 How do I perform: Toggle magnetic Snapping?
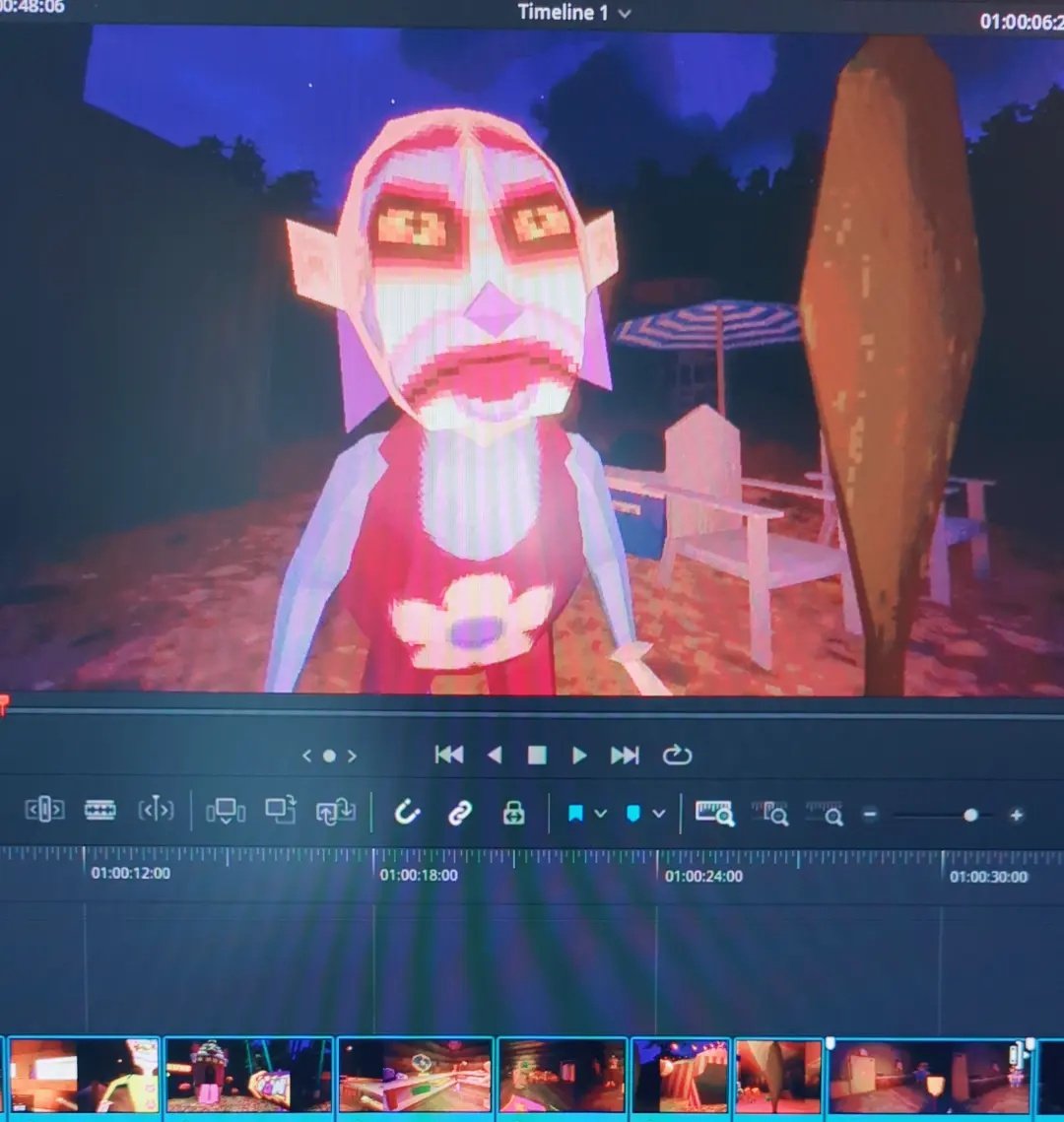point(407,812)
